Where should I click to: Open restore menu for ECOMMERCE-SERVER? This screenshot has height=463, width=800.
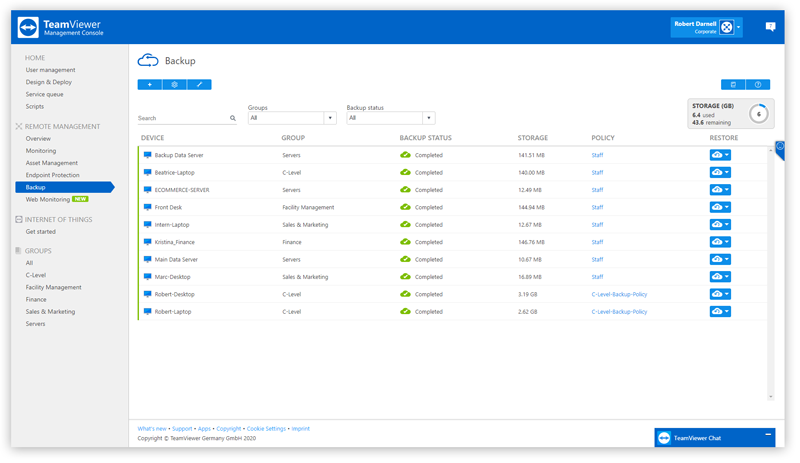click(x=720, y=190)
